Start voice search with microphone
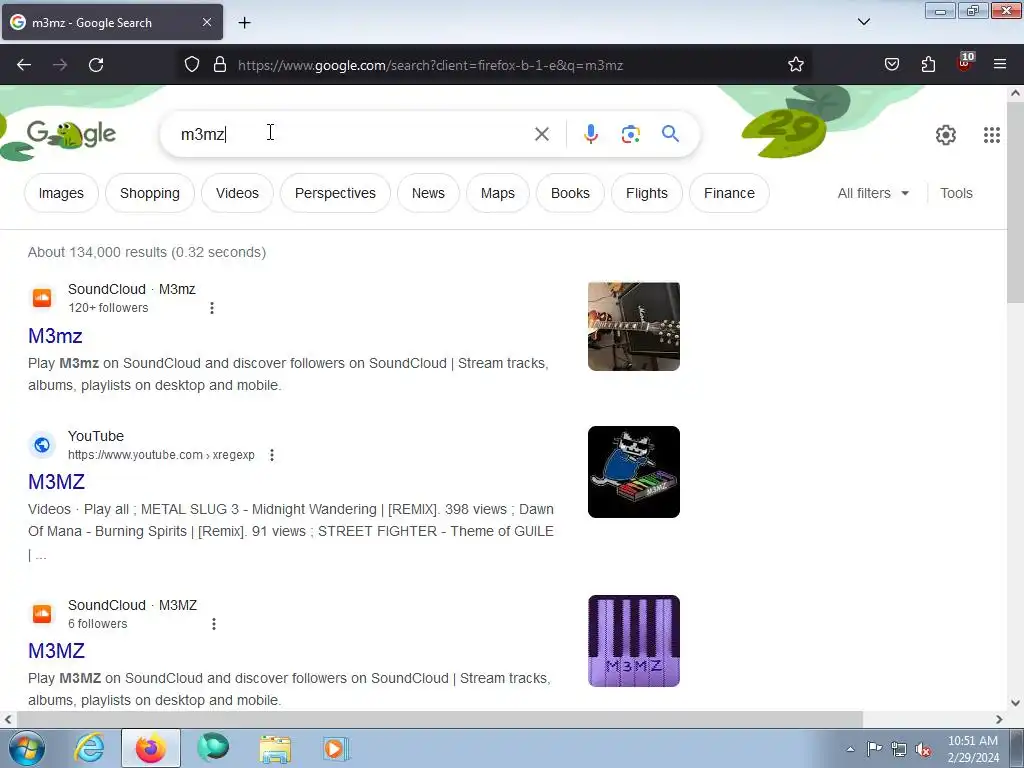 pyautogui.click(x=590, y=134)
